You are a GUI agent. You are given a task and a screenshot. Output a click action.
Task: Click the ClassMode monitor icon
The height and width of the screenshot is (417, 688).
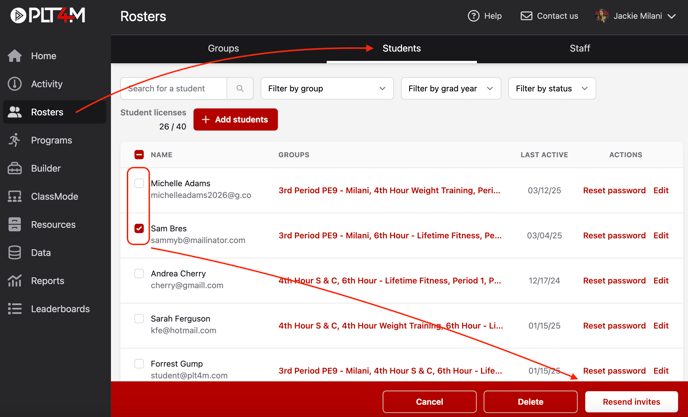pos(15,197)
